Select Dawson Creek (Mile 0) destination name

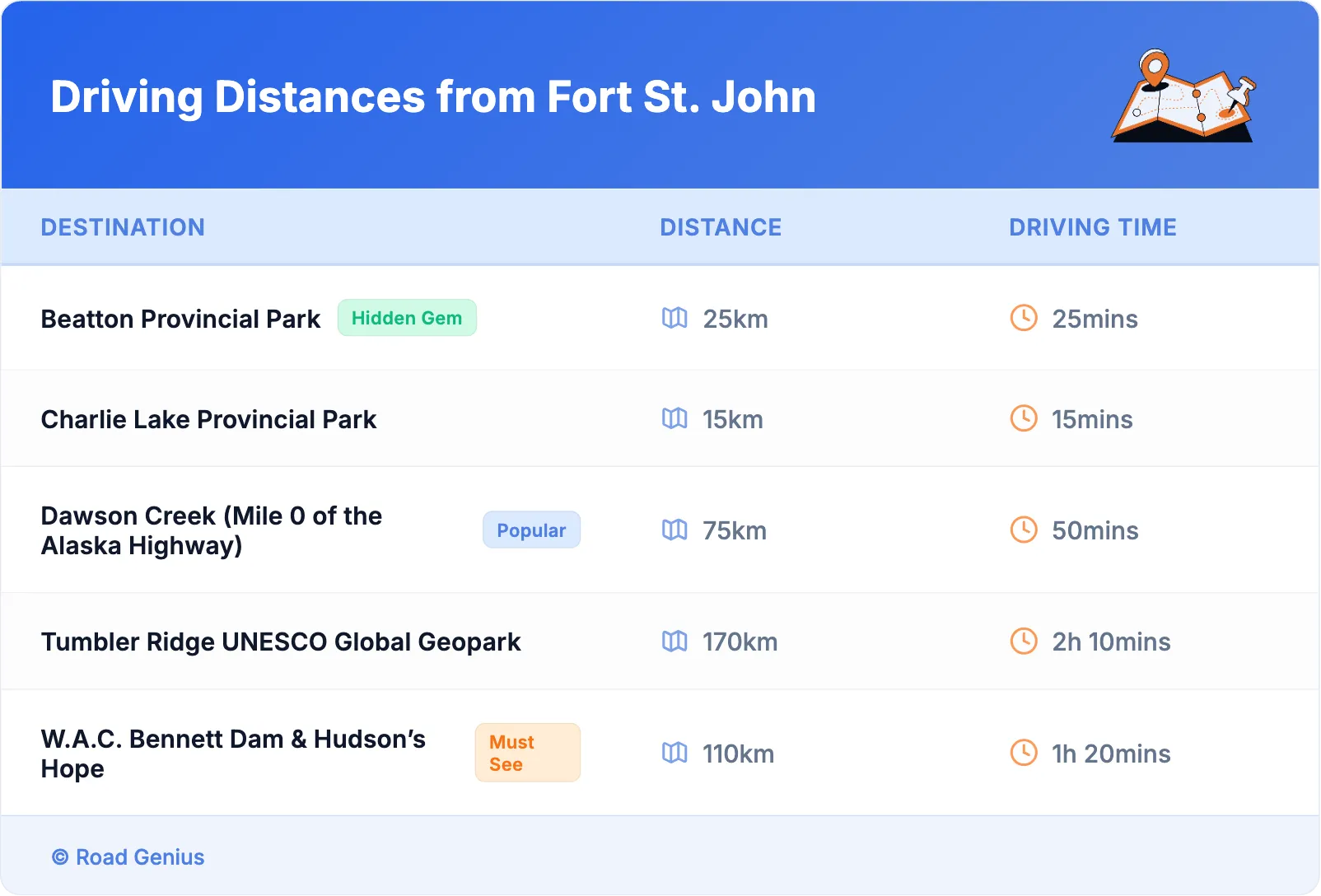(212, 530)
